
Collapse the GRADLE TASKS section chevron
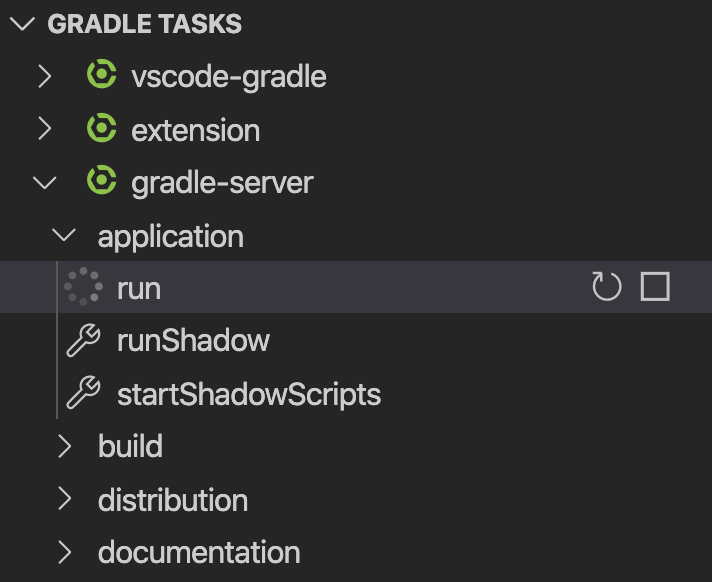pos(22,24)
